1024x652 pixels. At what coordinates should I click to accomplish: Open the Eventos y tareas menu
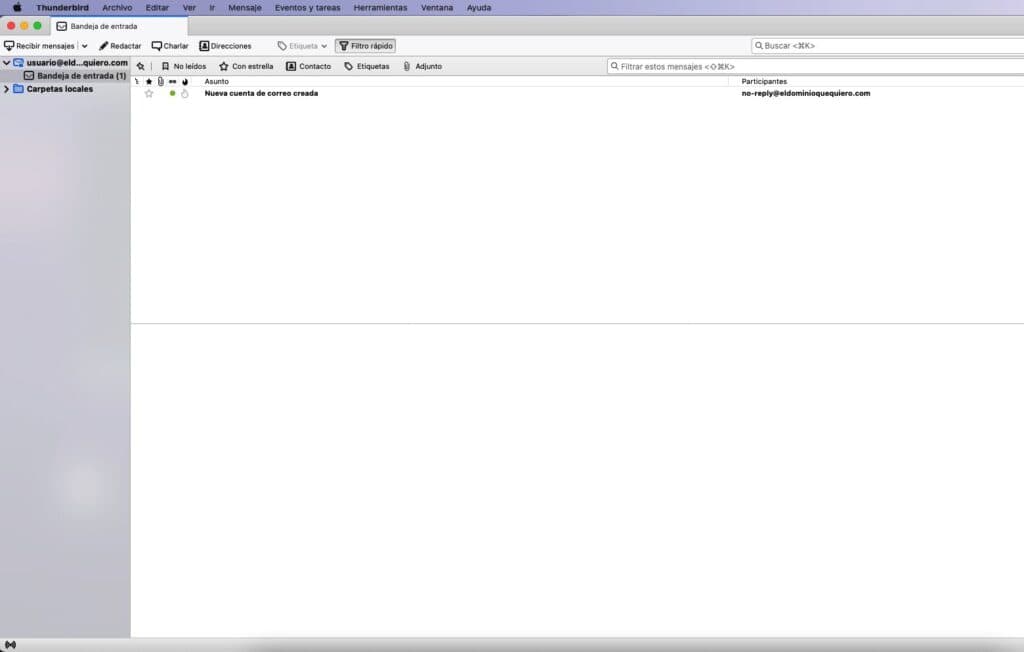(307, 7)
